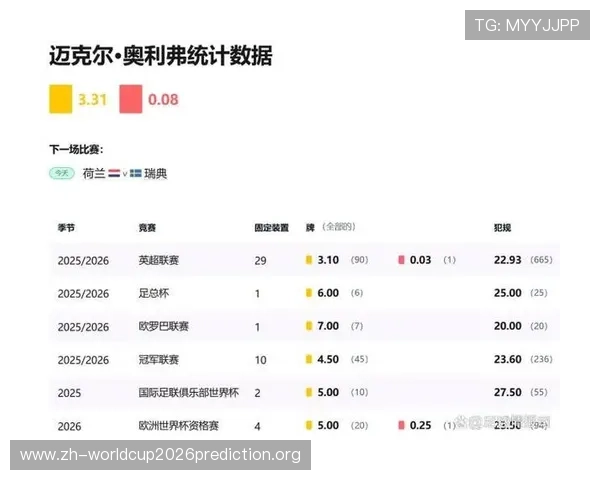The width and height of the screenshot is (600, 480).
Task: Click the 足总杯 competition name
Action: pyautogui.click(x=153, y=293)
